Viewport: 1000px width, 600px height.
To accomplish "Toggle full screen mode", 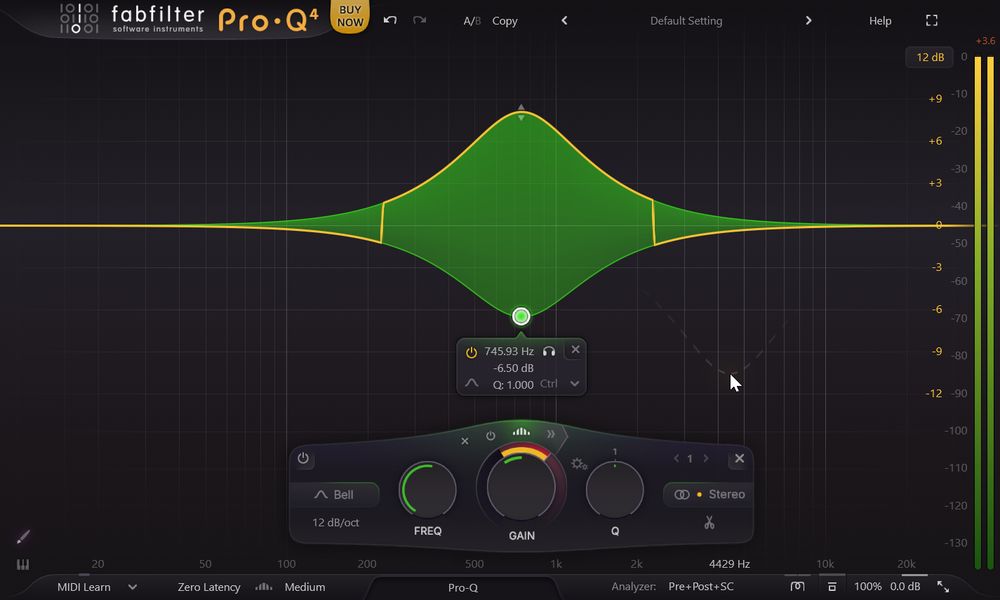I will (931, 20).
